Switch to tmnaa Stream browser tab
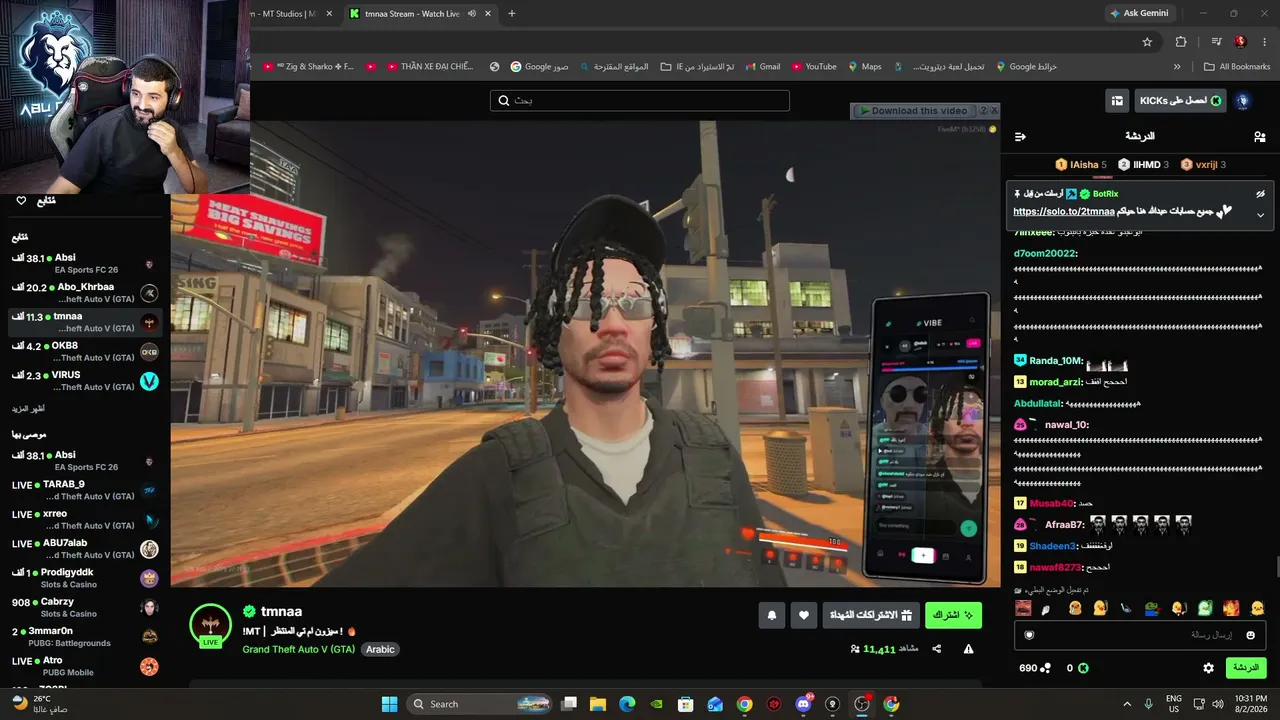The image size is (1280, 720). 420,13
